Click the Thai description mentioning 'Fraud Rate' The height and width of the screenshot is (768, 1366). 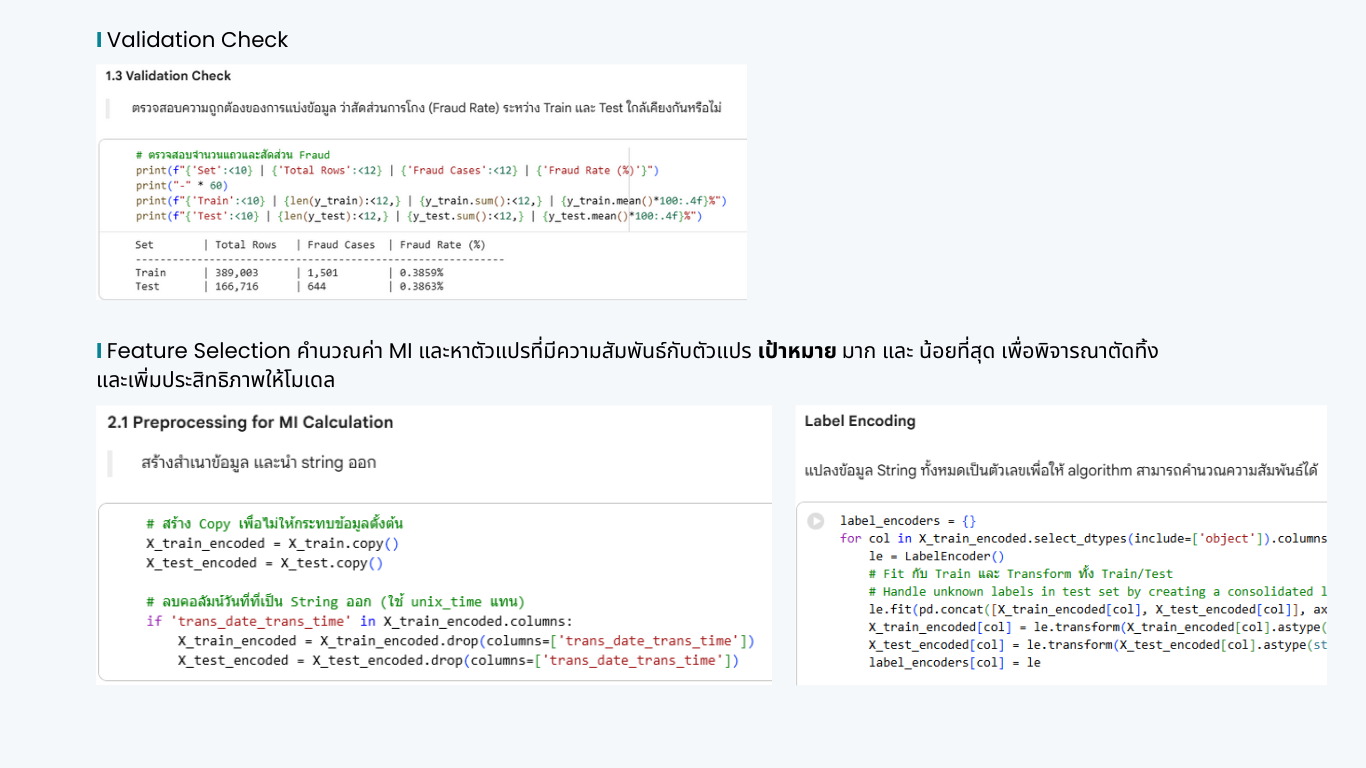tap(427, 107)
